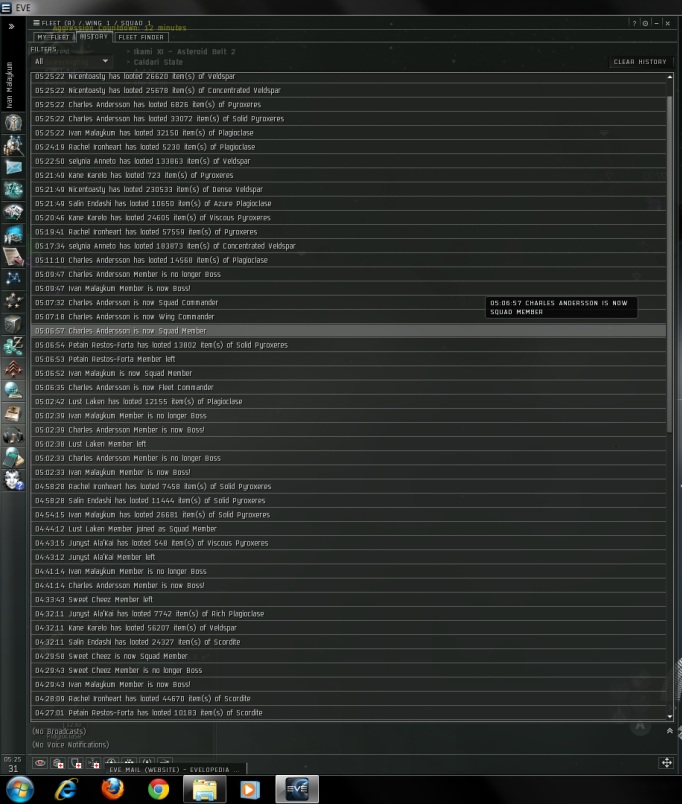The width and height of the screenshot is (682, 804).
Task: Click the history scrollbar up arrow
Action: [x=670, y=77]
